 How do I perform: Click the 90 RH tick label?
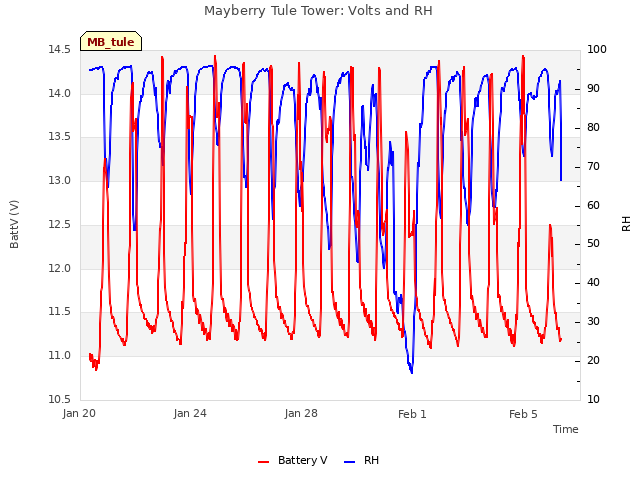(x=593, y=89)
